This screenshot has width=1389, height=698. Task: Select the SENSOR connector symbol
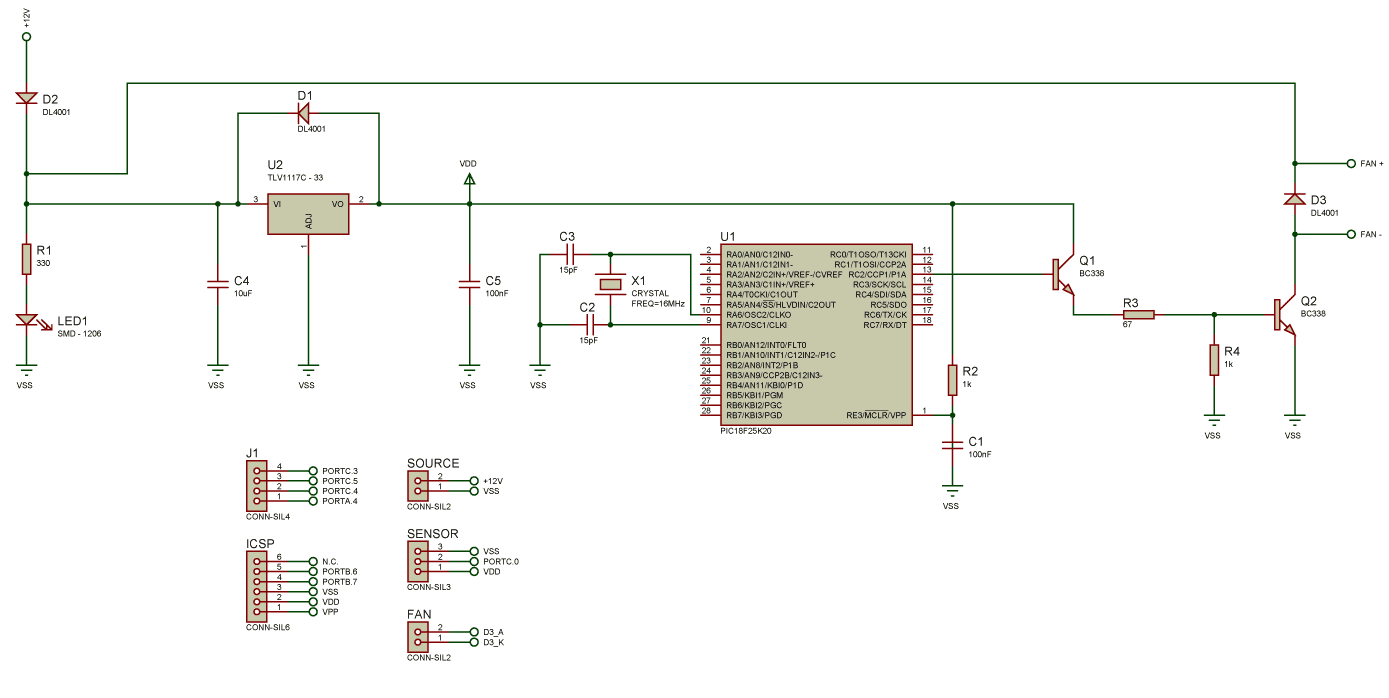point(418,561)
